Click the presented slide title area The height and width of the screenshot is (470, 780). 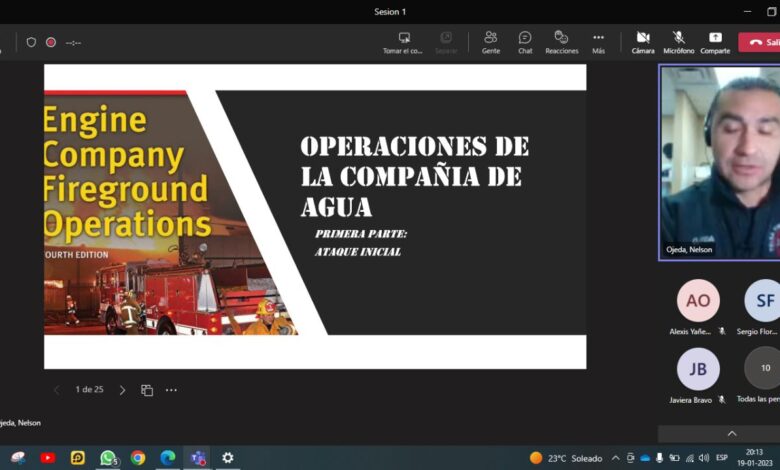point(415,176)
